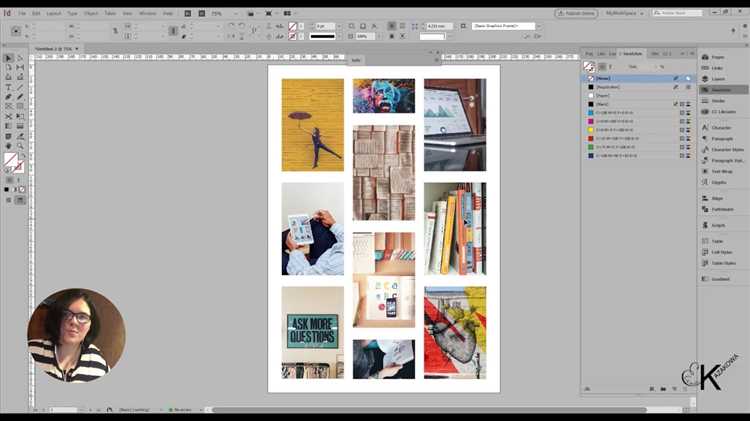The image size is (750, 421).
Task: Select the Scissors tool
Action: (x=8, y=116)
